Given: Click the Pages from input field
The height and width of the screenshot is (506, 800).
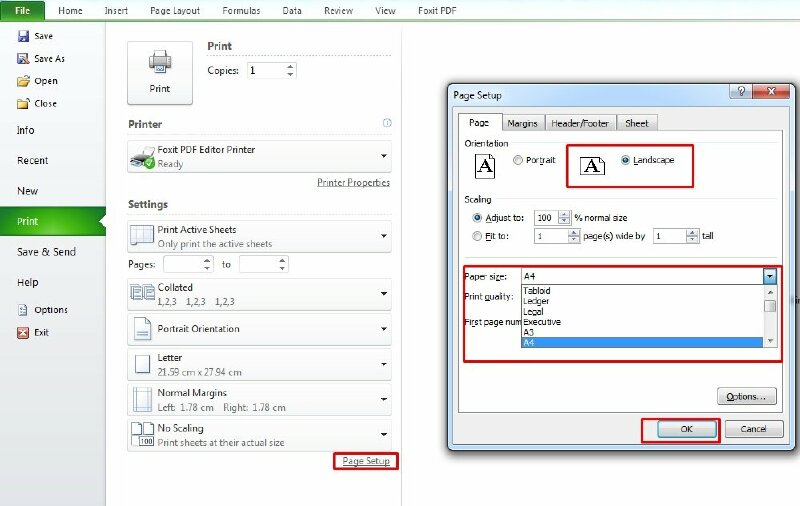Looking at the screenshot, I should (183, 264).
